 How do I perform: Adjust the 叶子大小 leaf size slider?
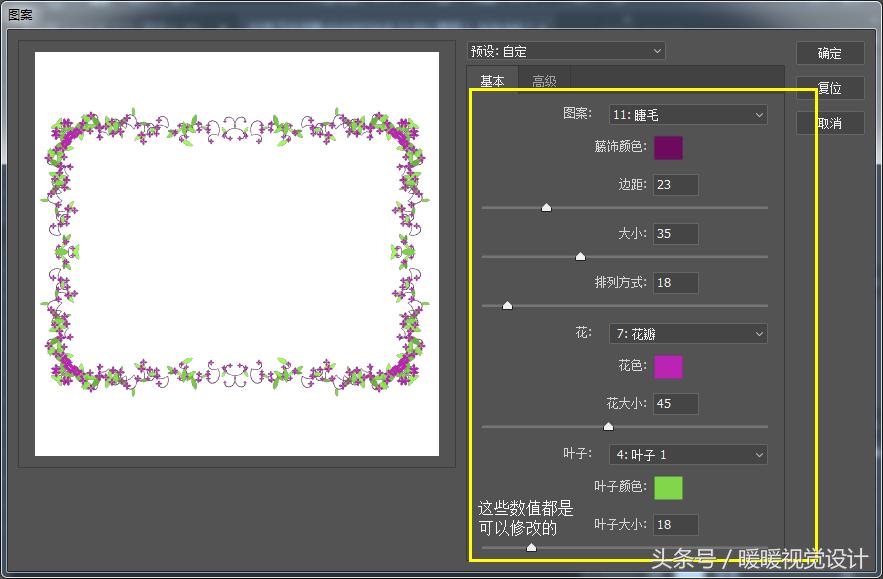click(x=531, y=547)
